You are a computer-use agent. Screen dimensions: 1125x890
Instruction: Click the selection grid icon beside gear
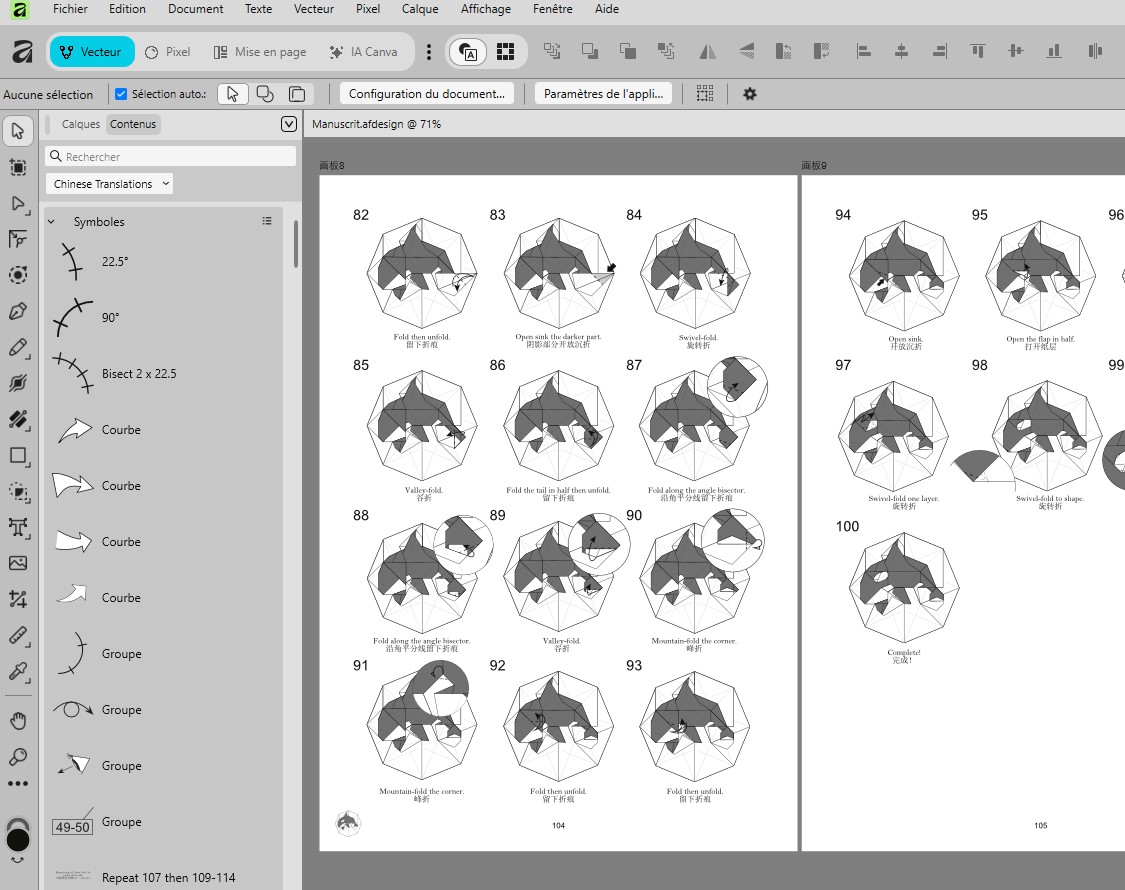click(x=705, y=94)
